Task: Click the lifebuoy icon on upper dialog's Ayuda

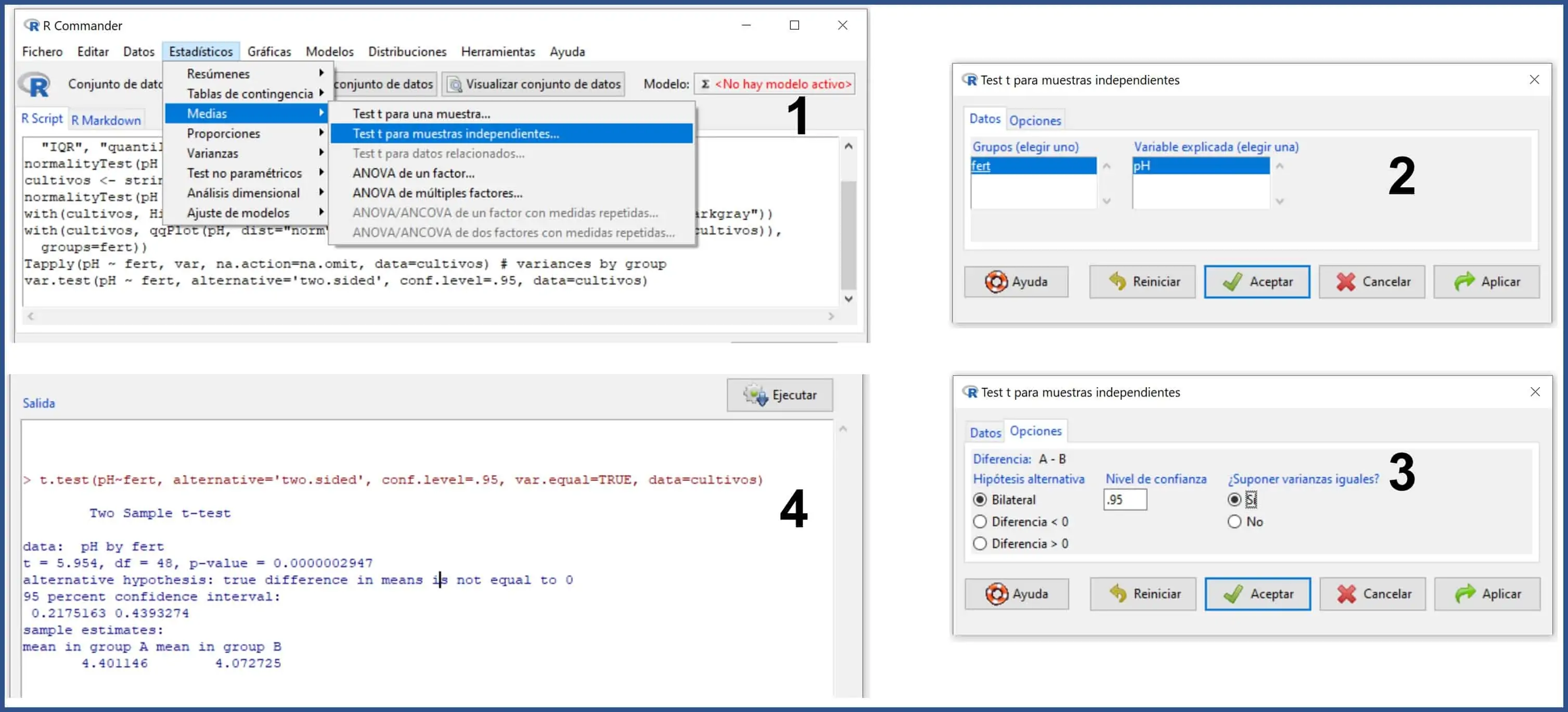Action: pyautogui.click(x=996, y=282)
